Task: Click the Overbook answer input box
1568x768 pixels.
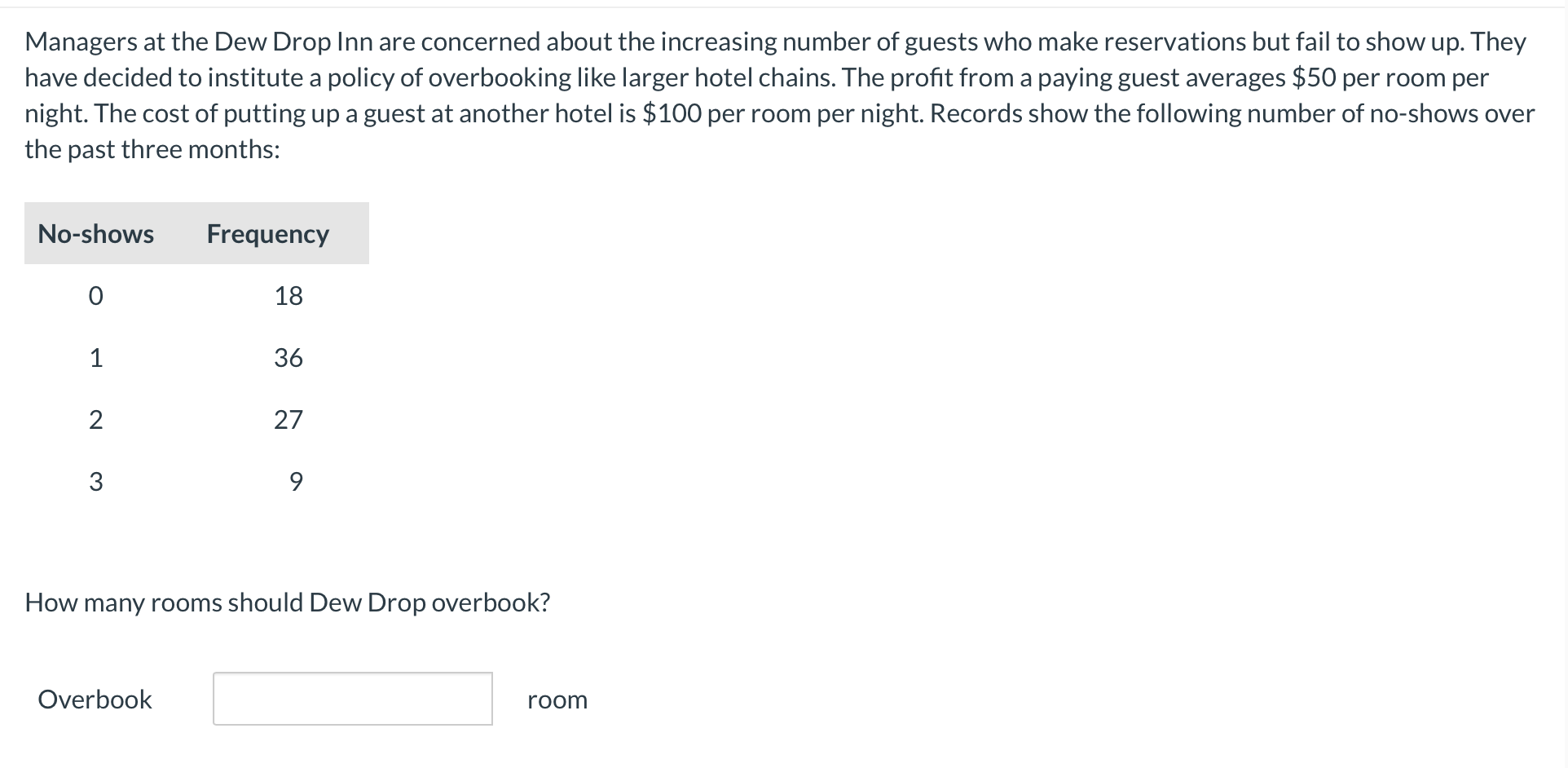Action: pyautogui.click(x=352, y=699)
